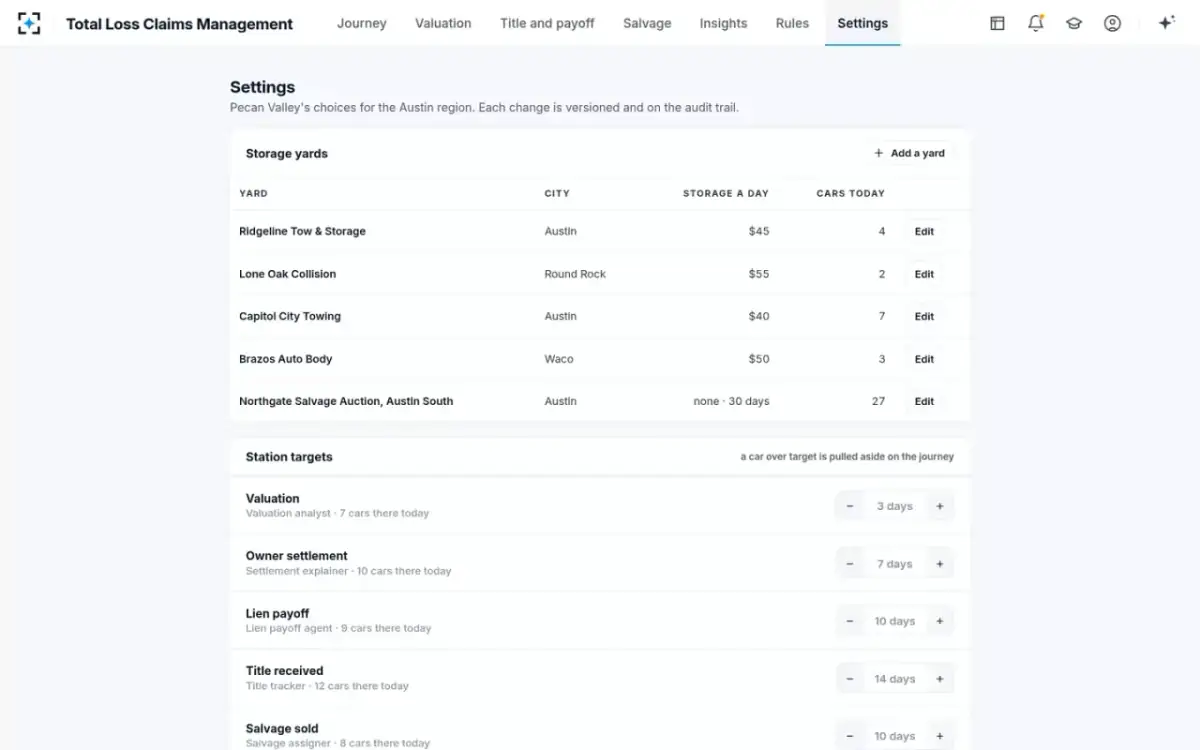Click the app logo icon
Image resolution: width=1200 pixels, height=750 pixels.
click(x=29, y=23)
